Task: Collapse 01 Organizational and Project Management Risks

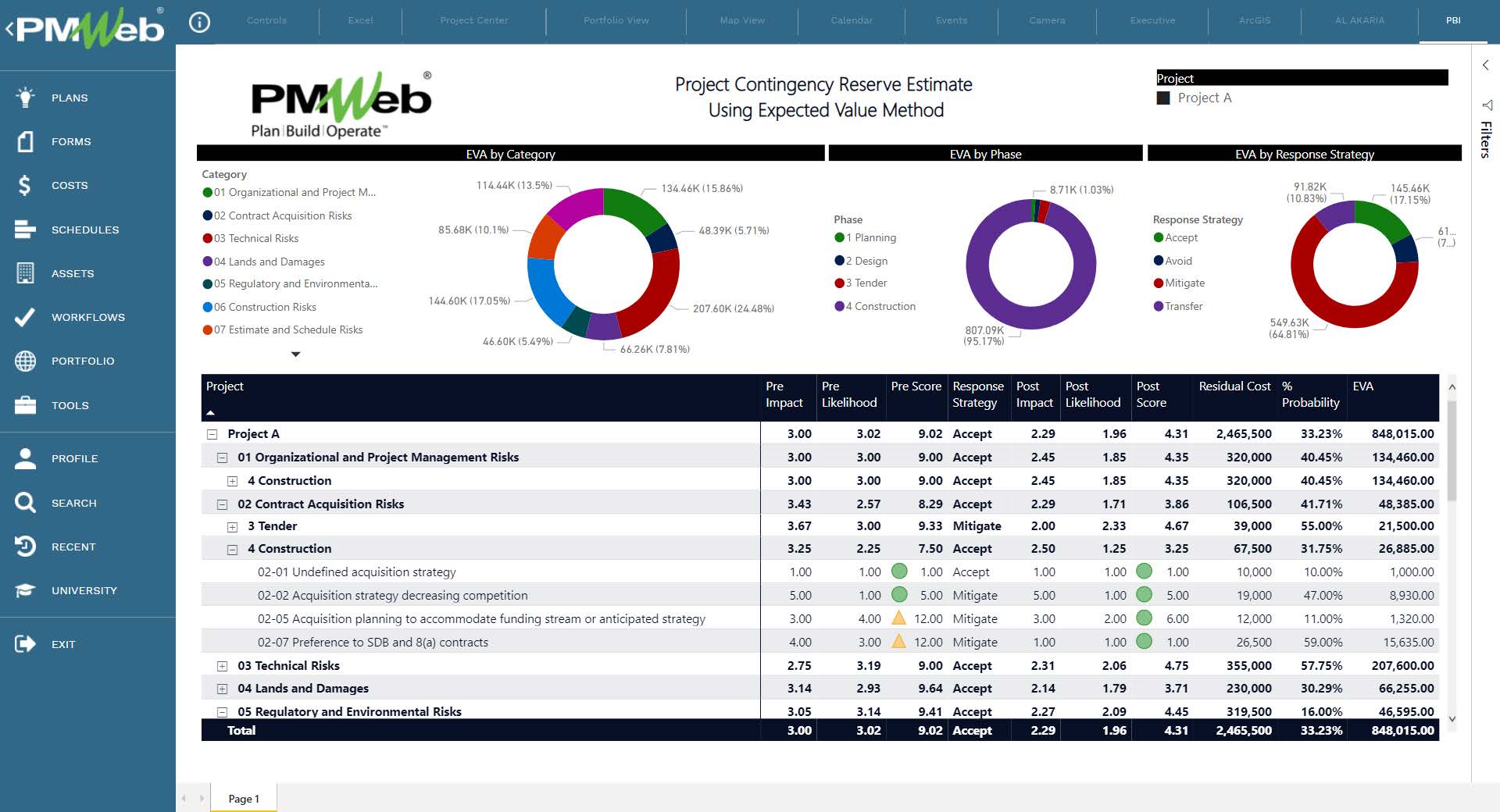Action: coord(222,458)
